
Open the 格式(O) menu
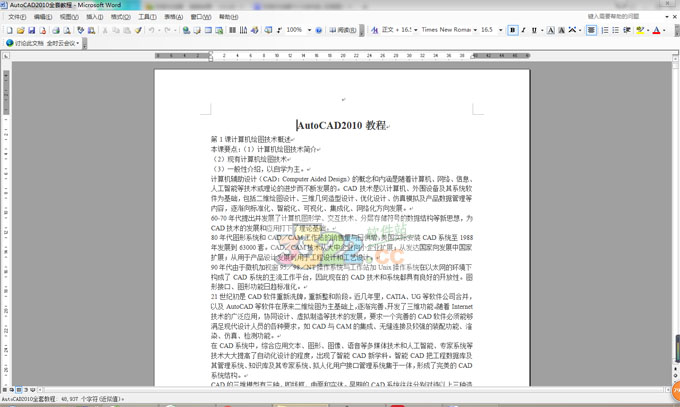coord(121,17)
